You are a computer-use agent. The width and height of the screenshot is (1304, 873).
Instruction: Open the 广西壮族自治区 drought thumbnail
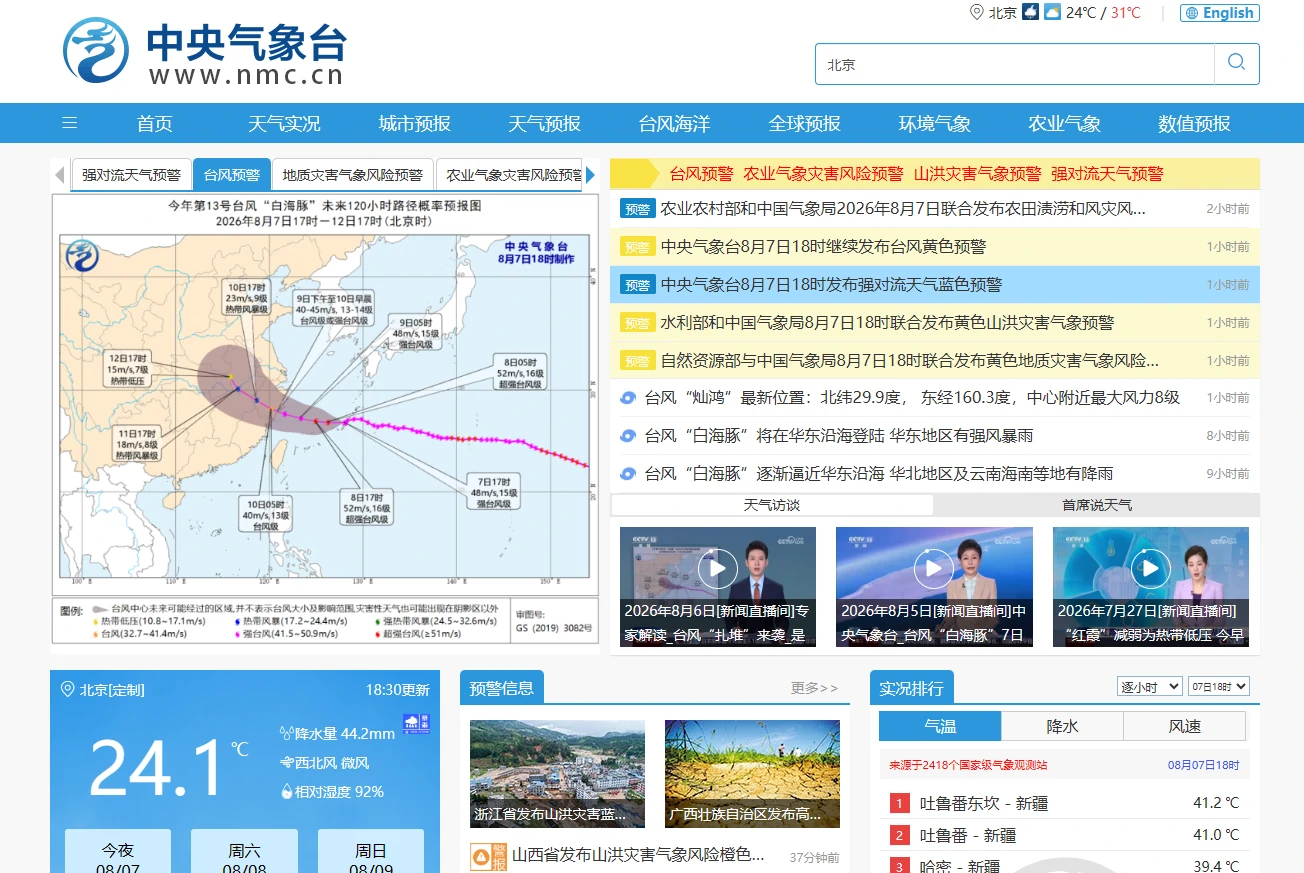[752, 774]
